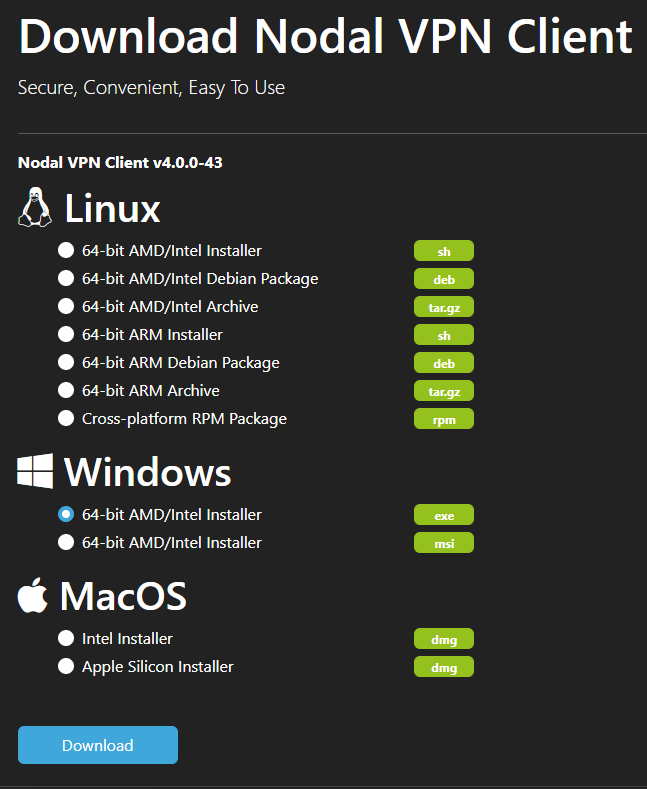Click the dmg badge beside Apple Silicon Installer

(x=444, y=667)
